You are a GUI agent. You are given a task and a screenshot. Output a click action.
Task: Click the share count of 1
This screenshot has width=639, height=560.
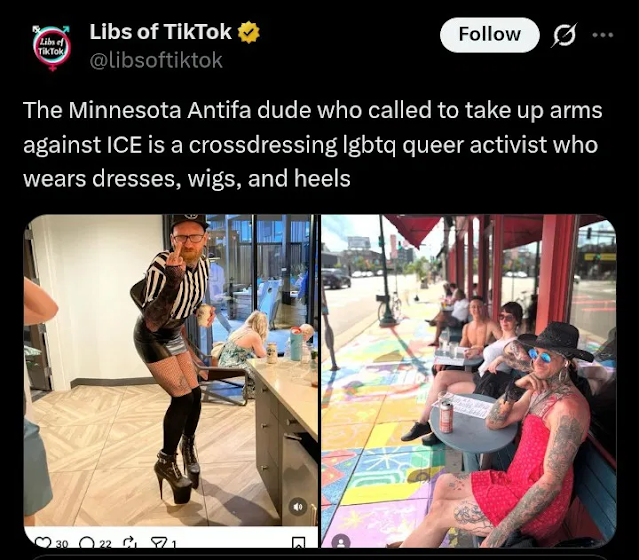tap(174, 544)
